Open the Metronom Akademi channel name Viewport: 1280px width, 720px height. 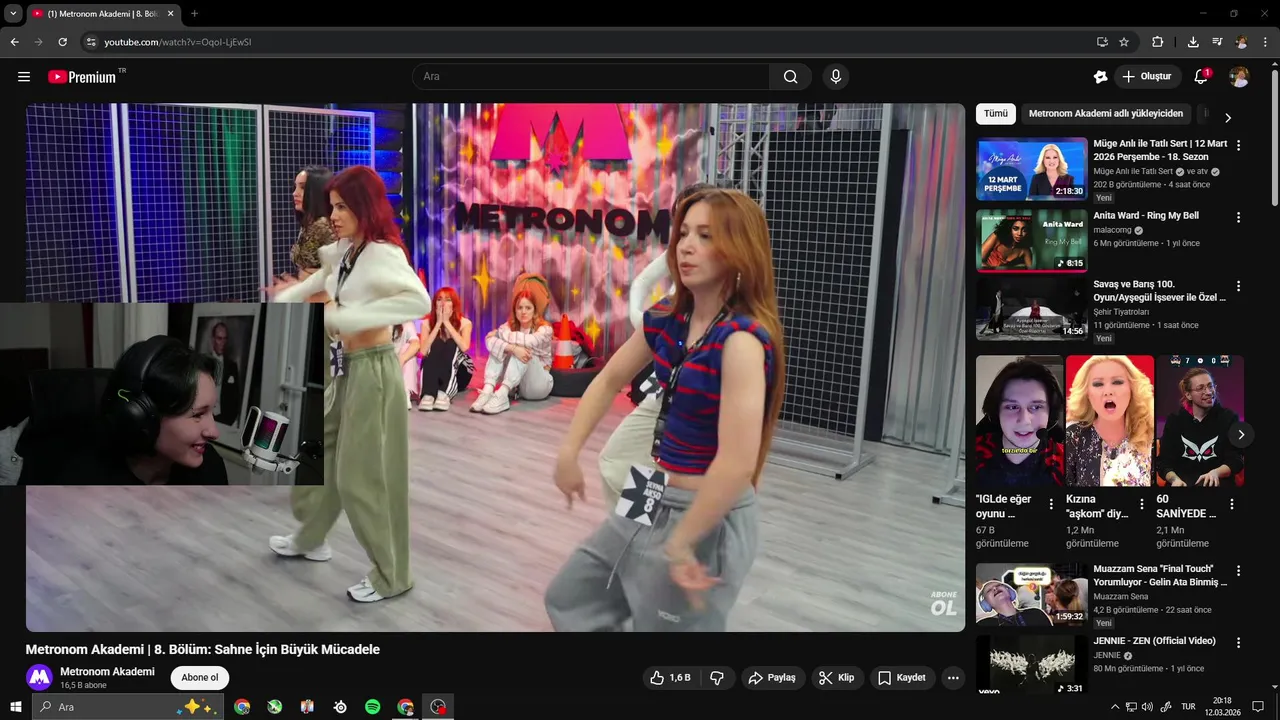coord(107,672)
